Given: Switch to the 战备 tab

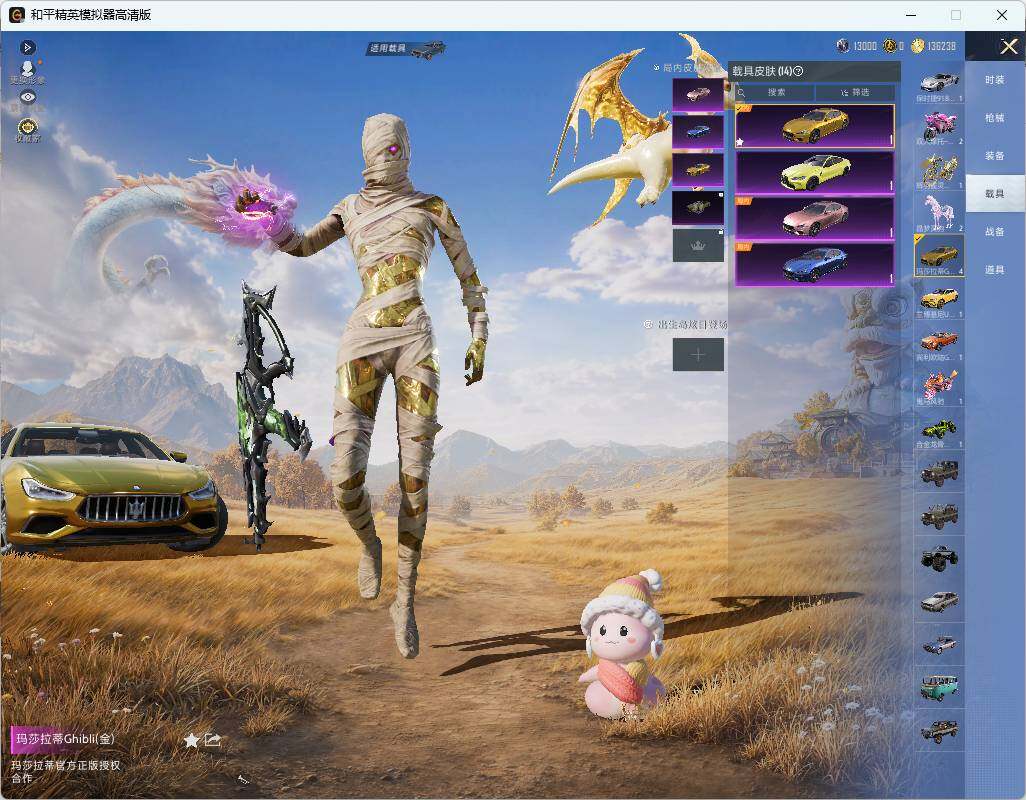Looking at the screenshot, I should pyautogui.click(x=995, y=232).
